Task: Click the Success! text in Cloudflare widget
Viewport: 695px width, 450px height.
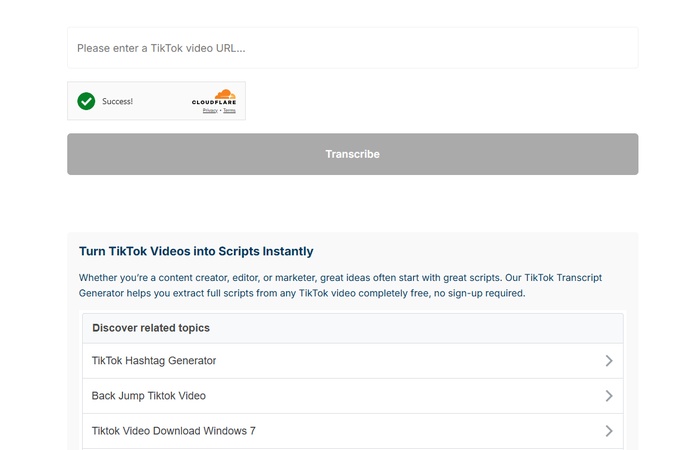Action: (117, 101)
